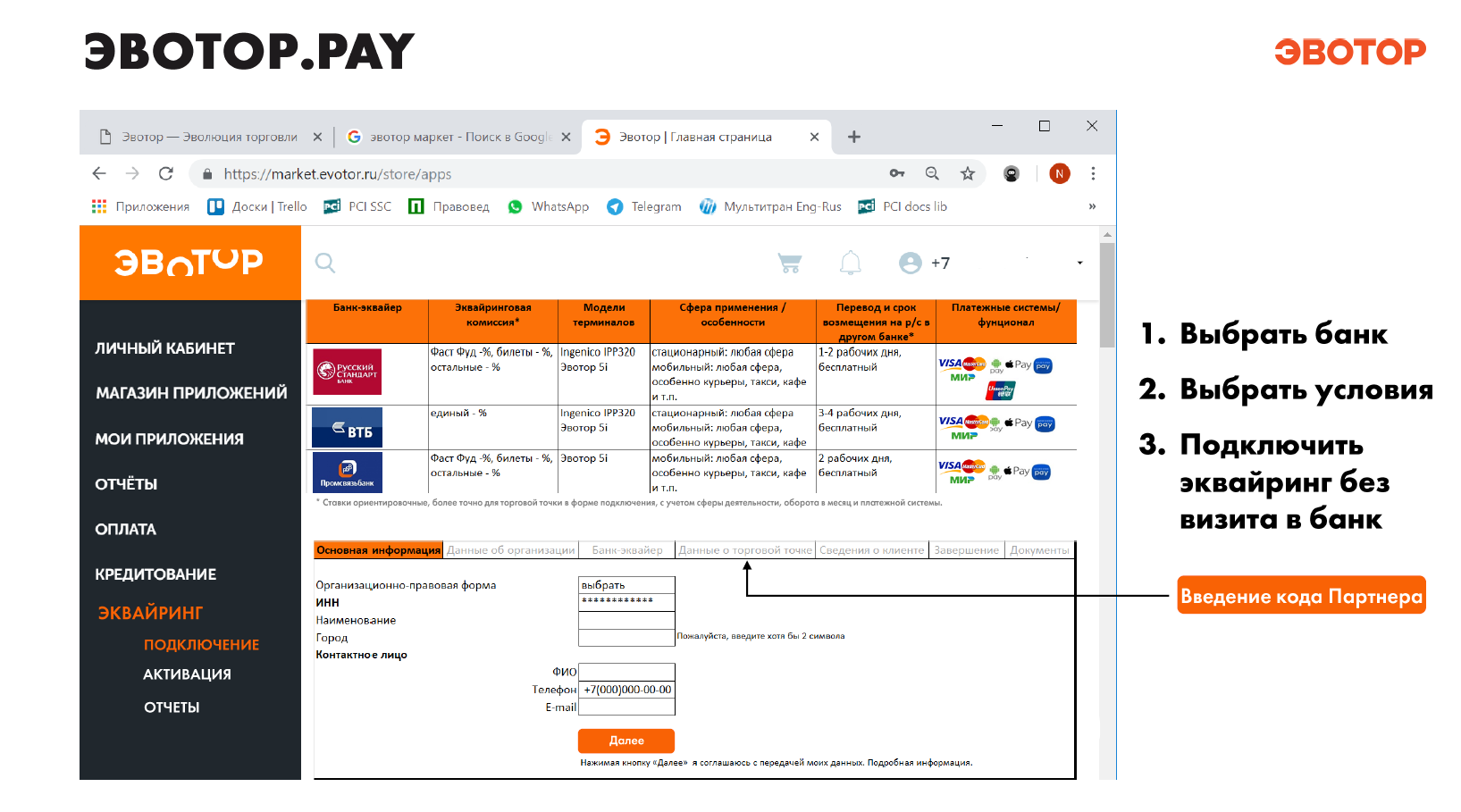The height and width of the screenshot is (812, 1461).
Task: Open the Telegram bookmark
Action: [643, 206]
